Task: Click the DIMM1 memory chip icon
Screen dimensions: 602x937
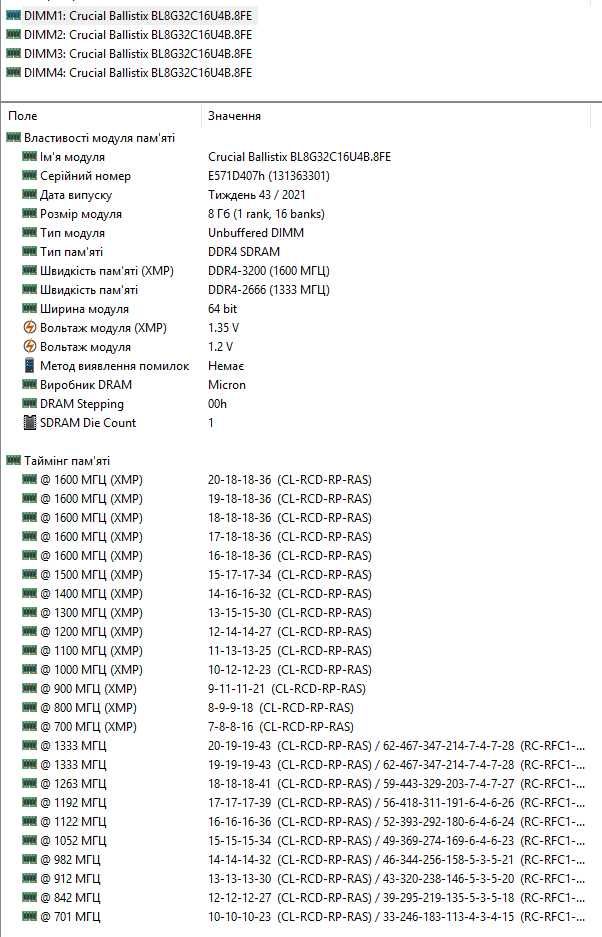Action: (x=13, y=16)
